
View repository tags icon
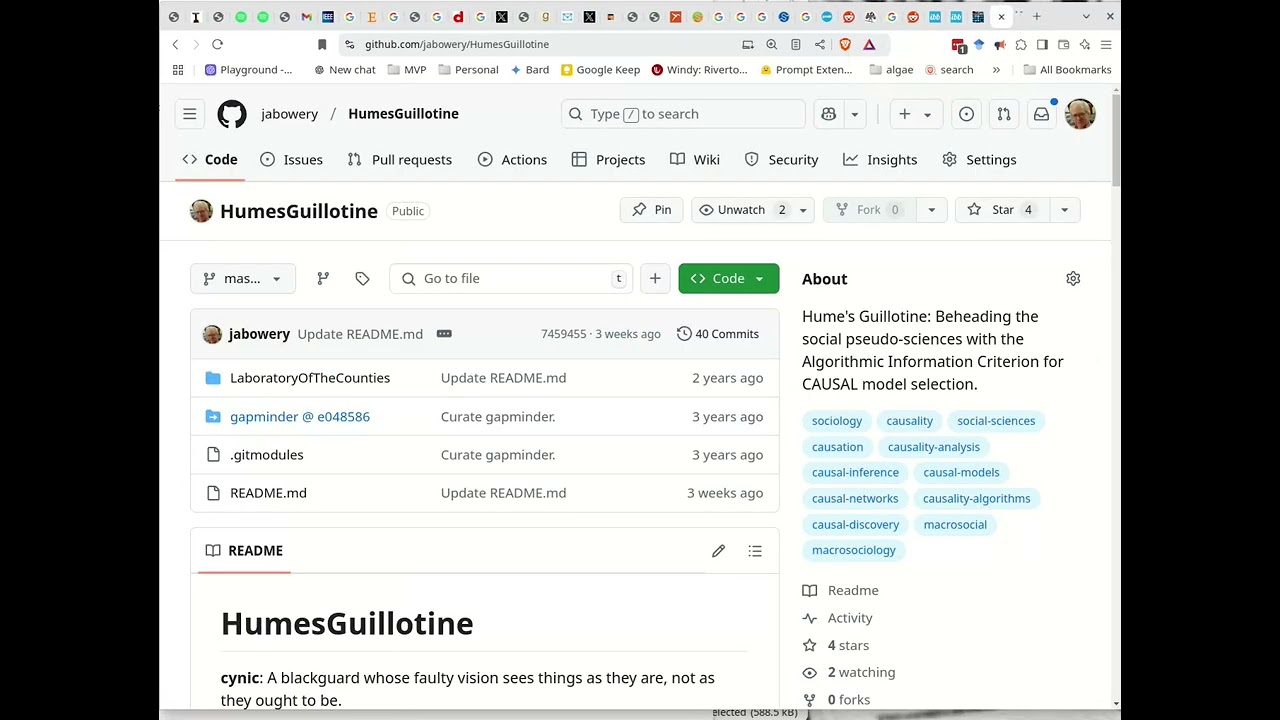tap(362, 279)
